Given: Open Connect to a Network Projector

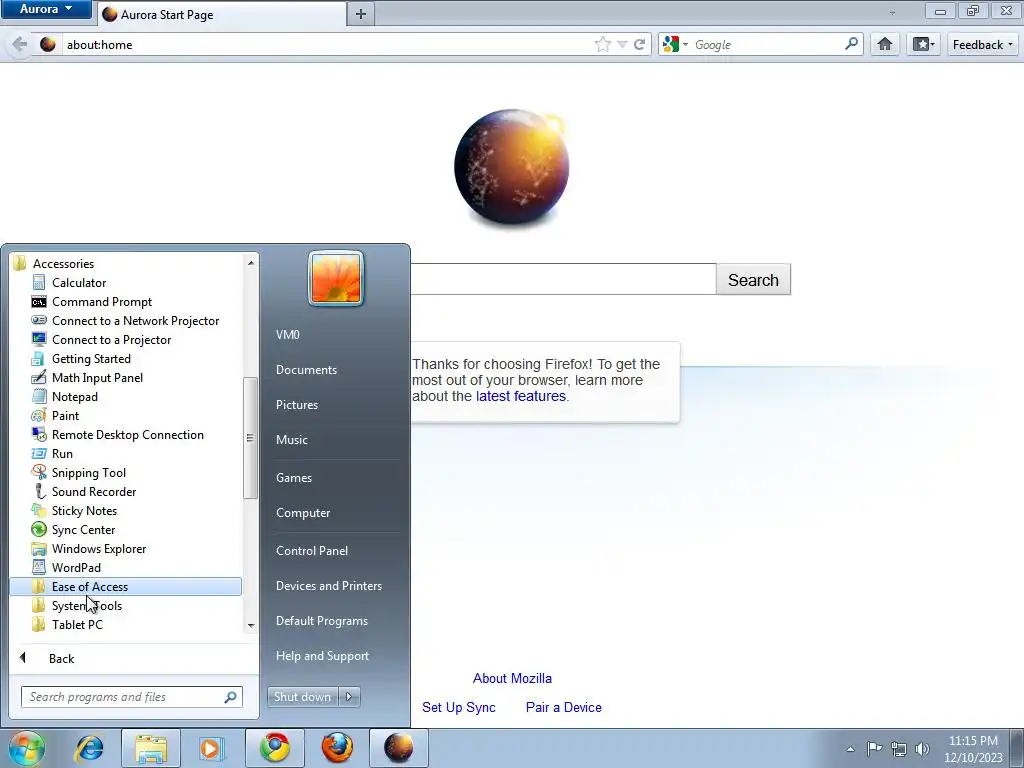Looking at the screenshot, I should [135, 321].
